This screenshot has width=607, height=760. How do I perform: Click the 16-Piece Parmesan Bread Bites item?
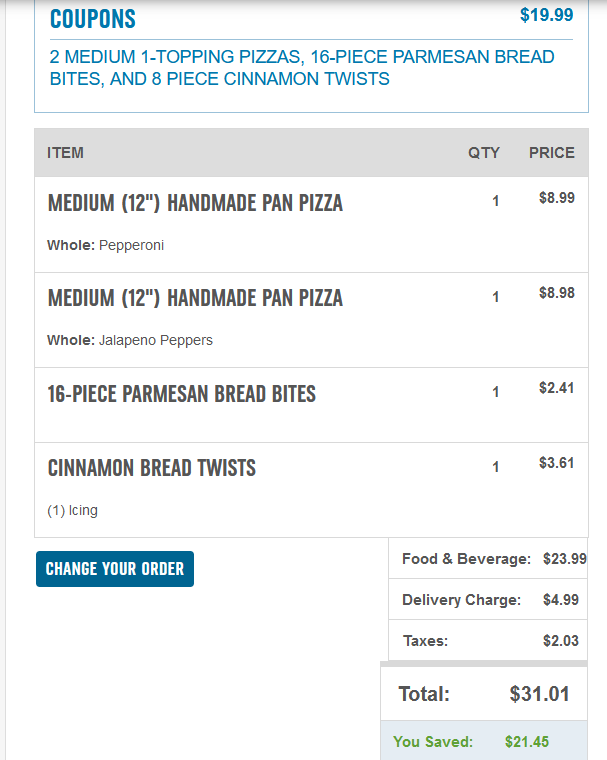coord(181,394)
